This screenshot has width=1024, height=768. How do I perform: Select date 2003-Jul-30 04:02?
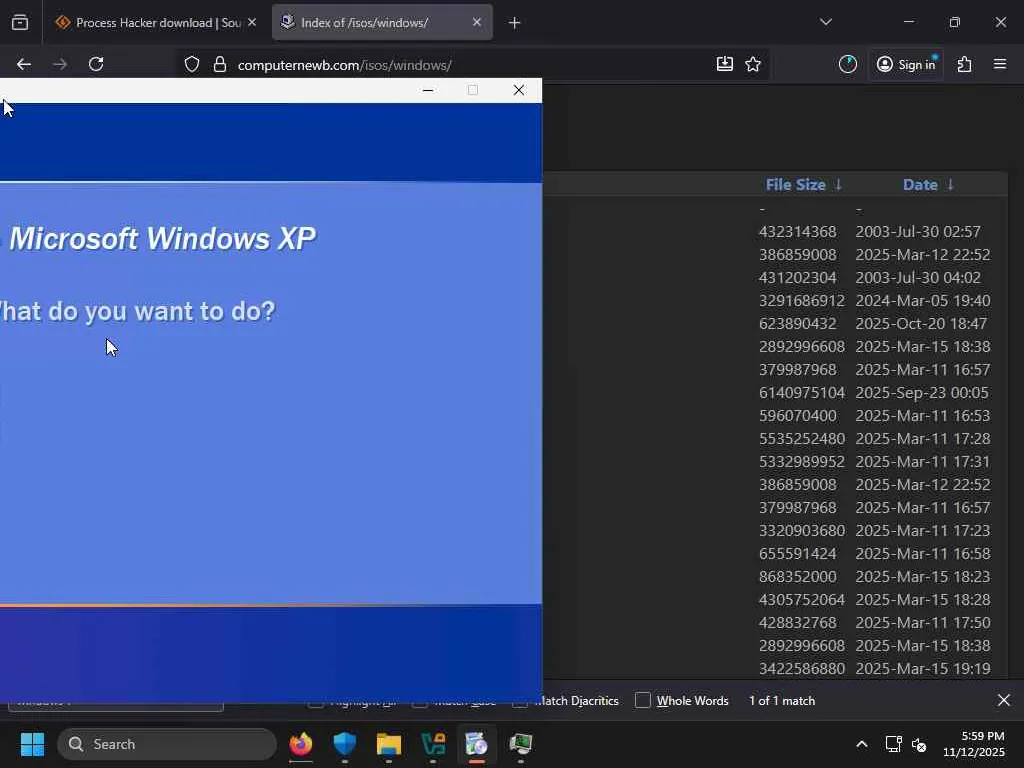(918, 278)
